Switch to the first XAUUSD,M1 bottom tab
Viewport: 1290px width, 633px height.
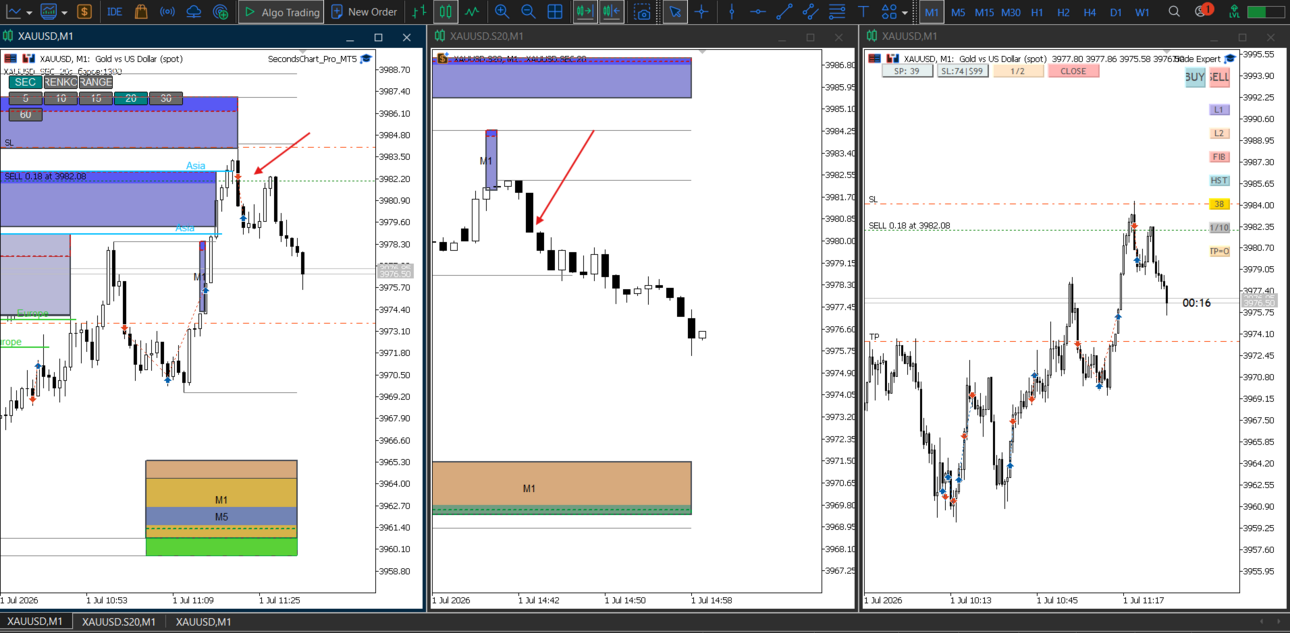pyautogui.click(x=35, y=622)
